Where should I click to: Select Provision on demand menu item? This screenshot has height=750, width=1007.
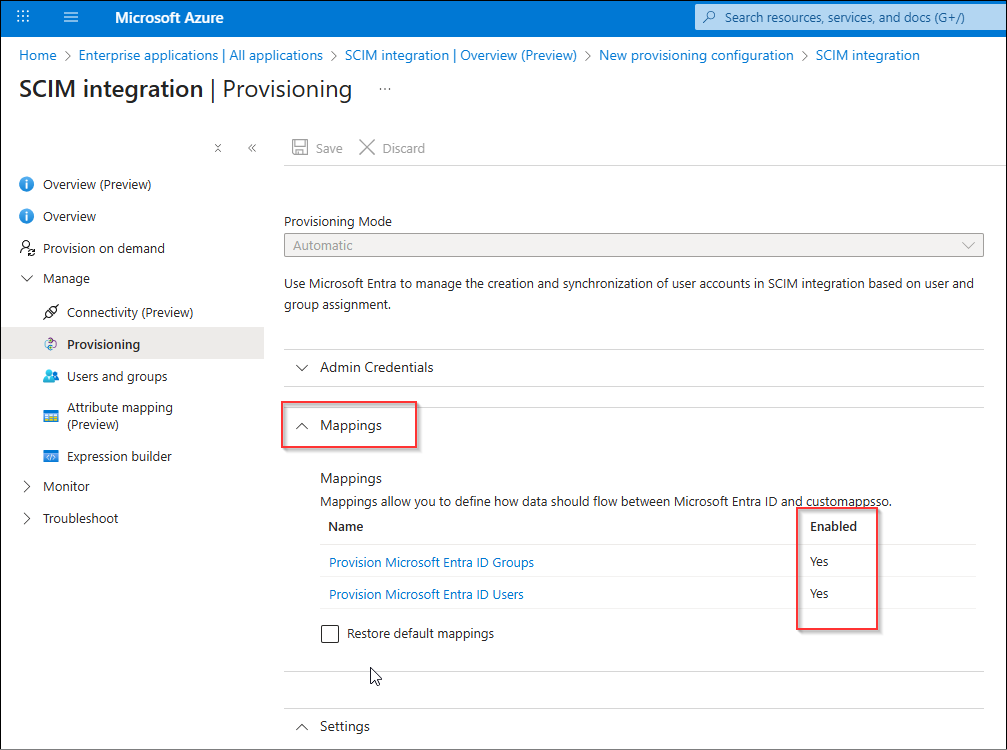(103, 249)
